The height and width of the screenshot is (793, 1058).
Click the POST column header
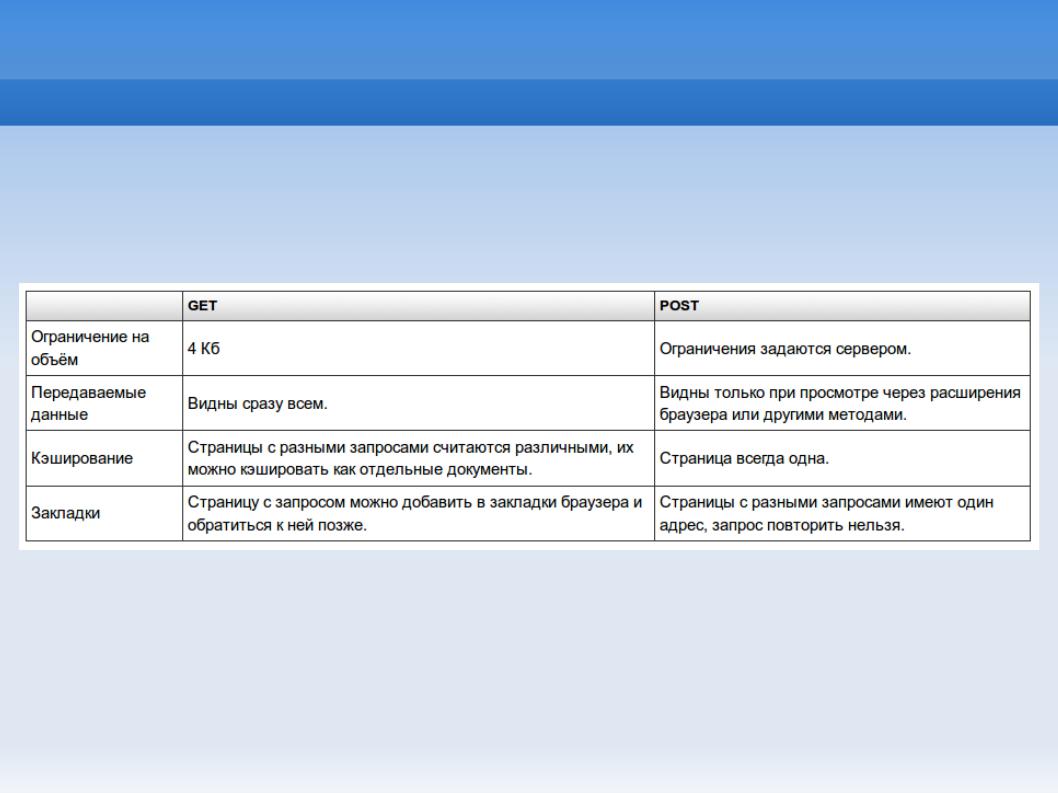pyautogui.click(x=842, y=306)
